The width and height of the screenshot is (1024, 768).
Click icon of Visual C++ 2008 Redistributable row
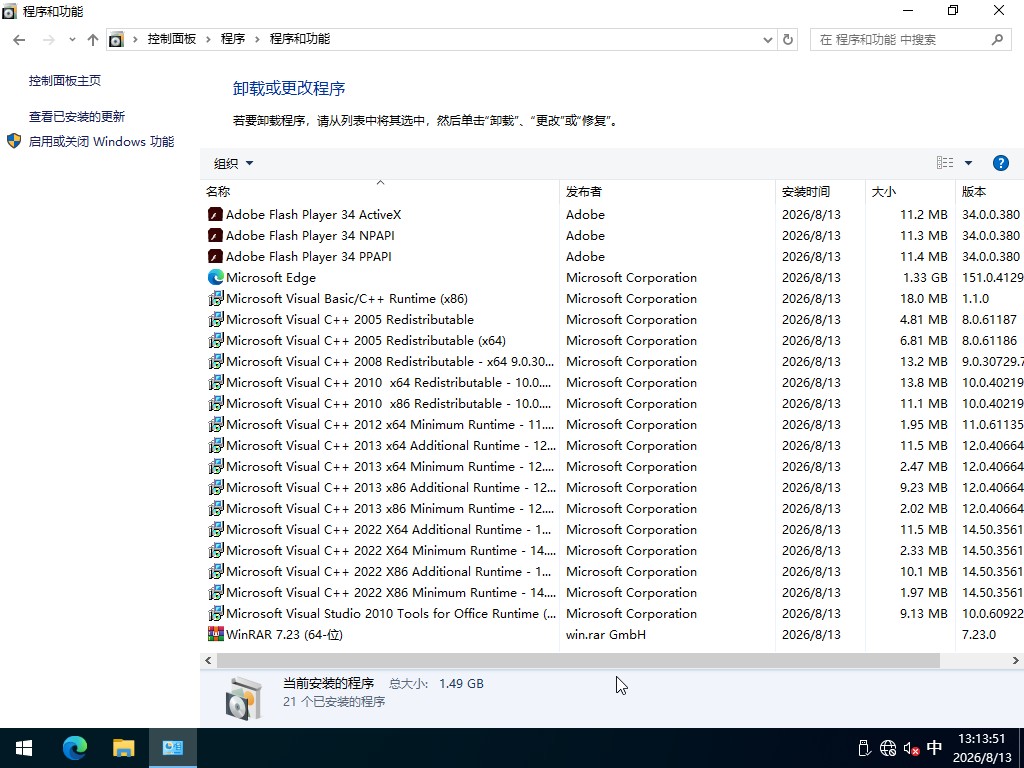[x=215, y=361]
